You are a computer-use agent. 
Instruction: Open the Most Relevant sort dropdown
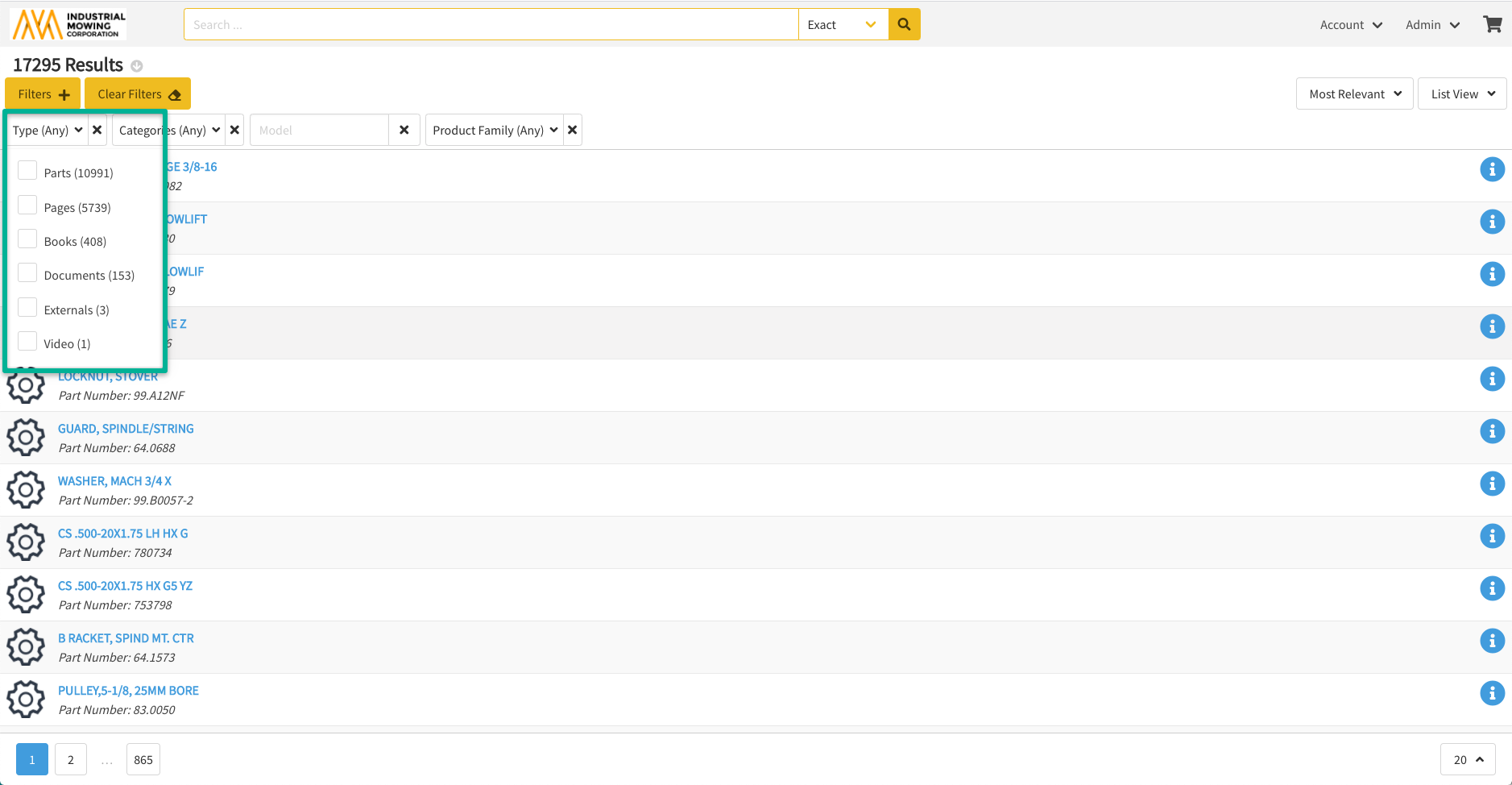1354,94
